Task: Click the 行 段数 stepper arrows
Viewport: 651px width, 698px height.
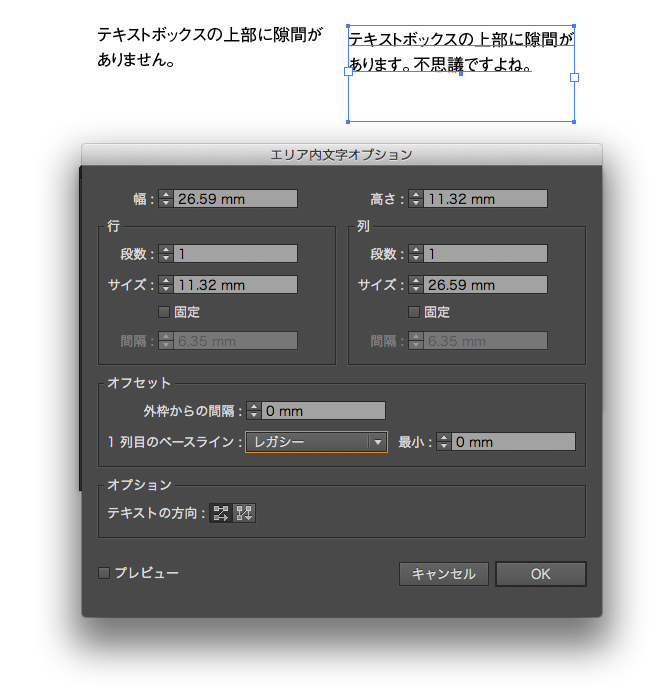Action: 166,253
